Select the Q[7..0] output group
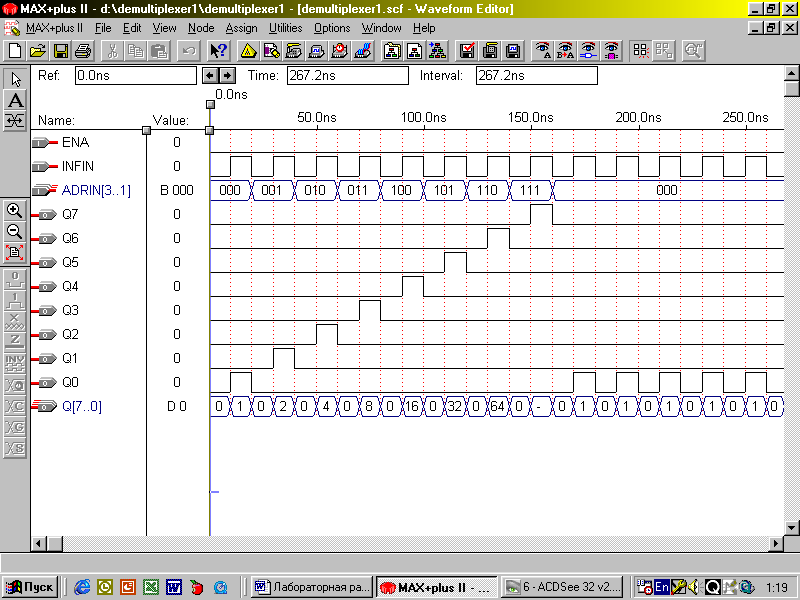The height and width of the screenshot is (600, 800). pyautogui.click(x=81, y=406)
